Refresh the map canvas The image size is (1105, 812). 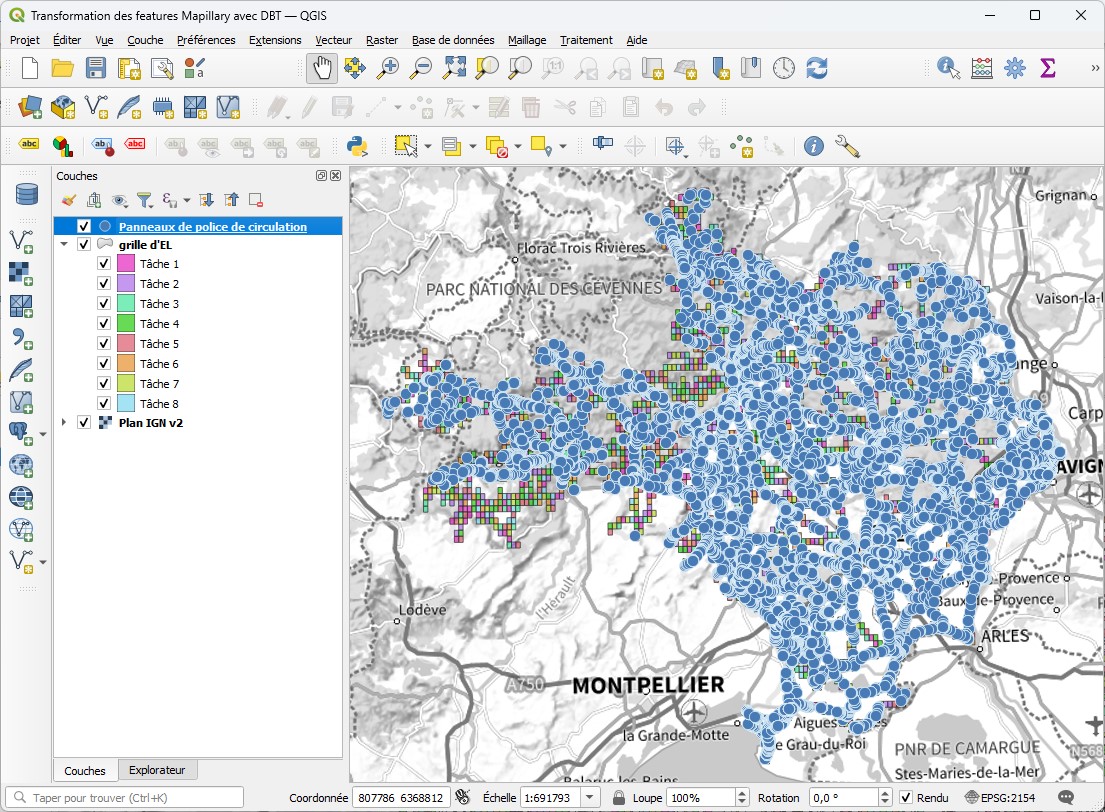(x=817, y=68)
